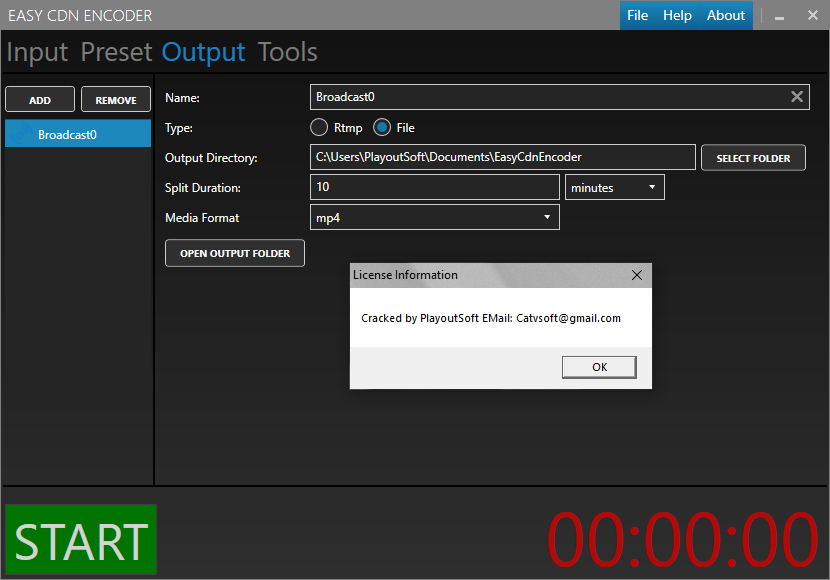Click the Split Duration value field
The width and height of the screenshot is (830, 580).
click(x=435, y=187)
